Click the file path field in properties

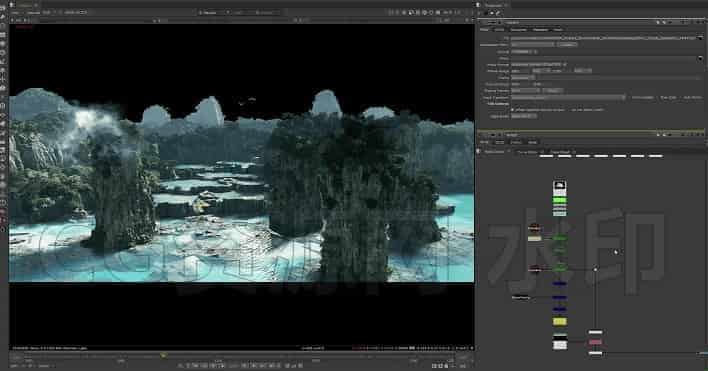pyautogui.click(x=603, y=38)
